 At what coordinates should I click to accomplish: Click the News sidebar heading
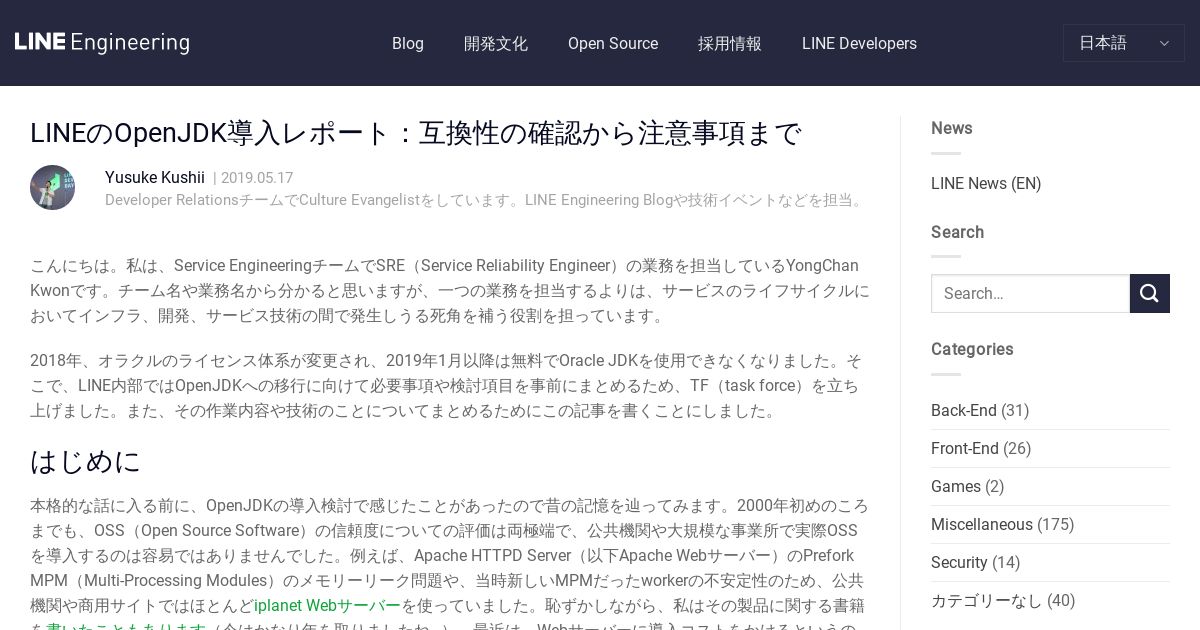pyautogui.click(x=952, y=128)
